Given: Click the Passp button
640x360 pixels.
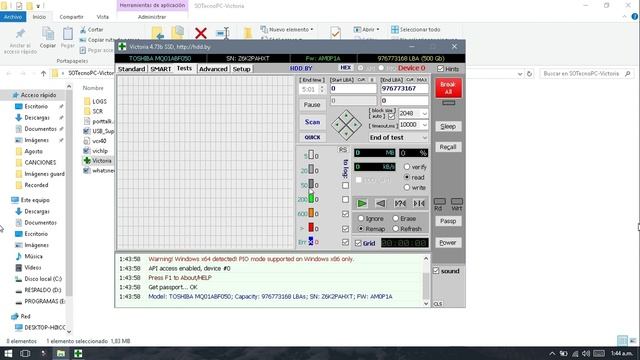Looking at the screenshot, I should [448, 221].
